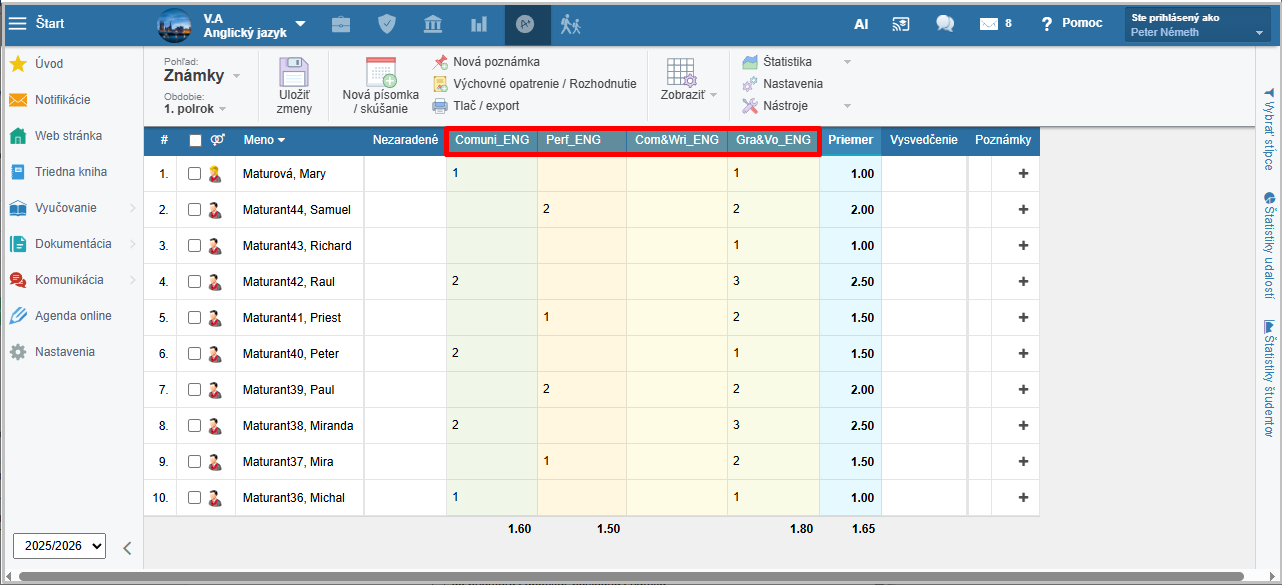Tick the checkbox for Maturová, Mary

[195, 174]
